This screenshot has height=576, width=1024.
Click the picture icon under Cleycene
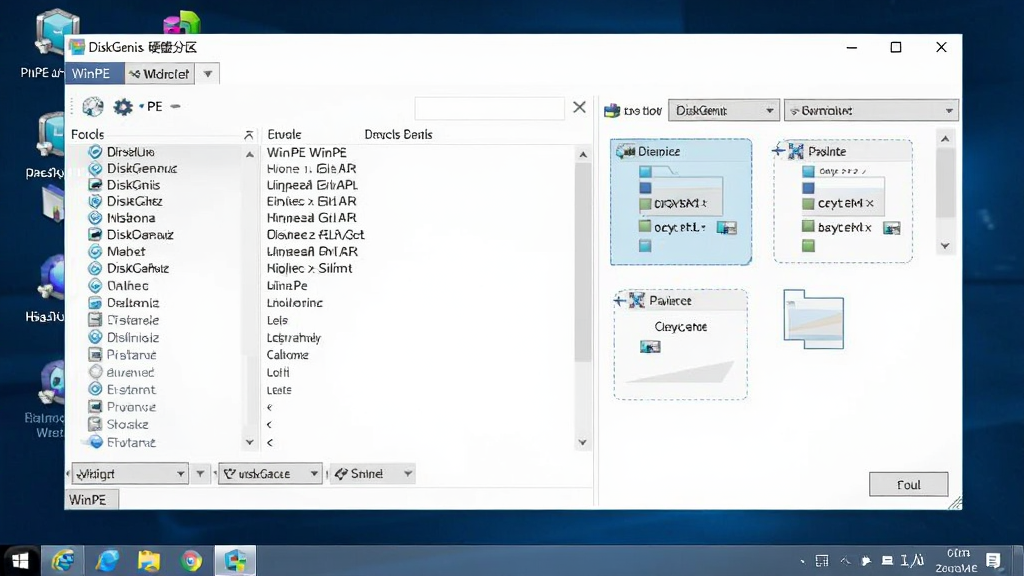(650, 347)
